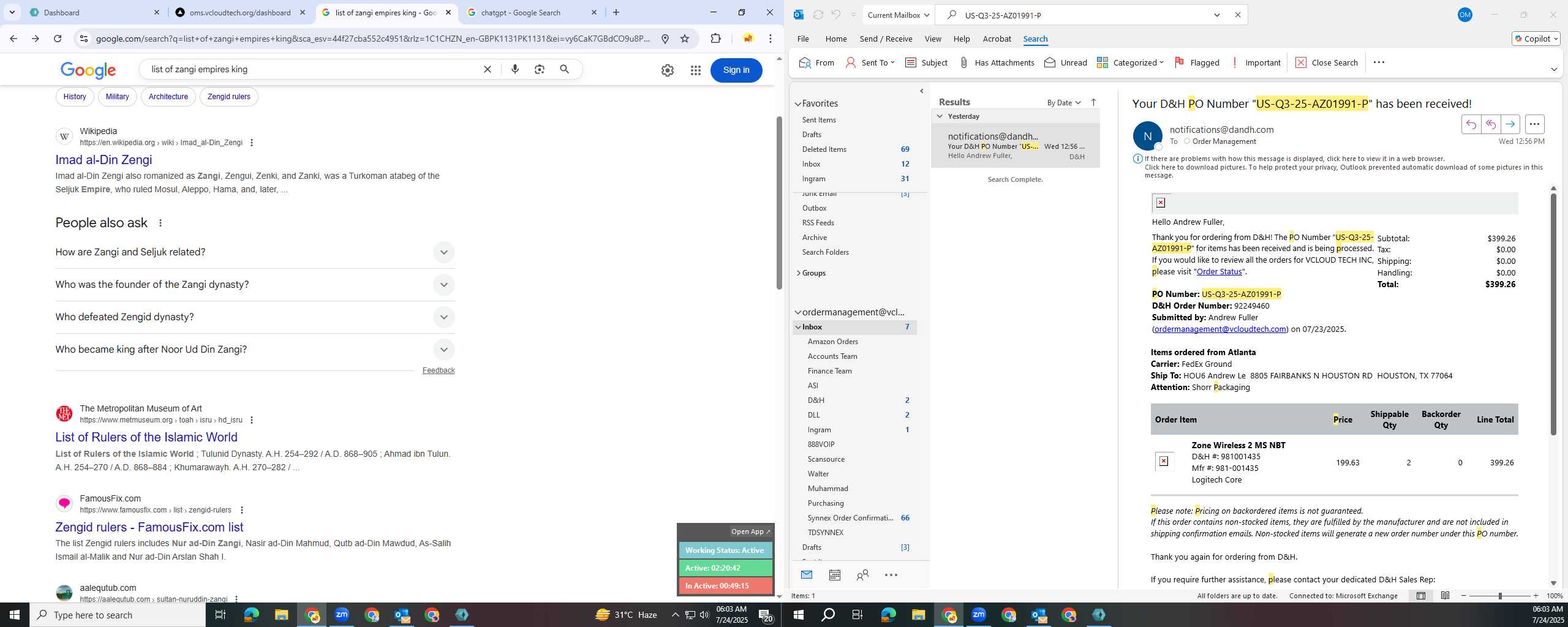1568x627 pixels.
Task: Click Outlook send/receive sync icon
Action: [818, 15]
